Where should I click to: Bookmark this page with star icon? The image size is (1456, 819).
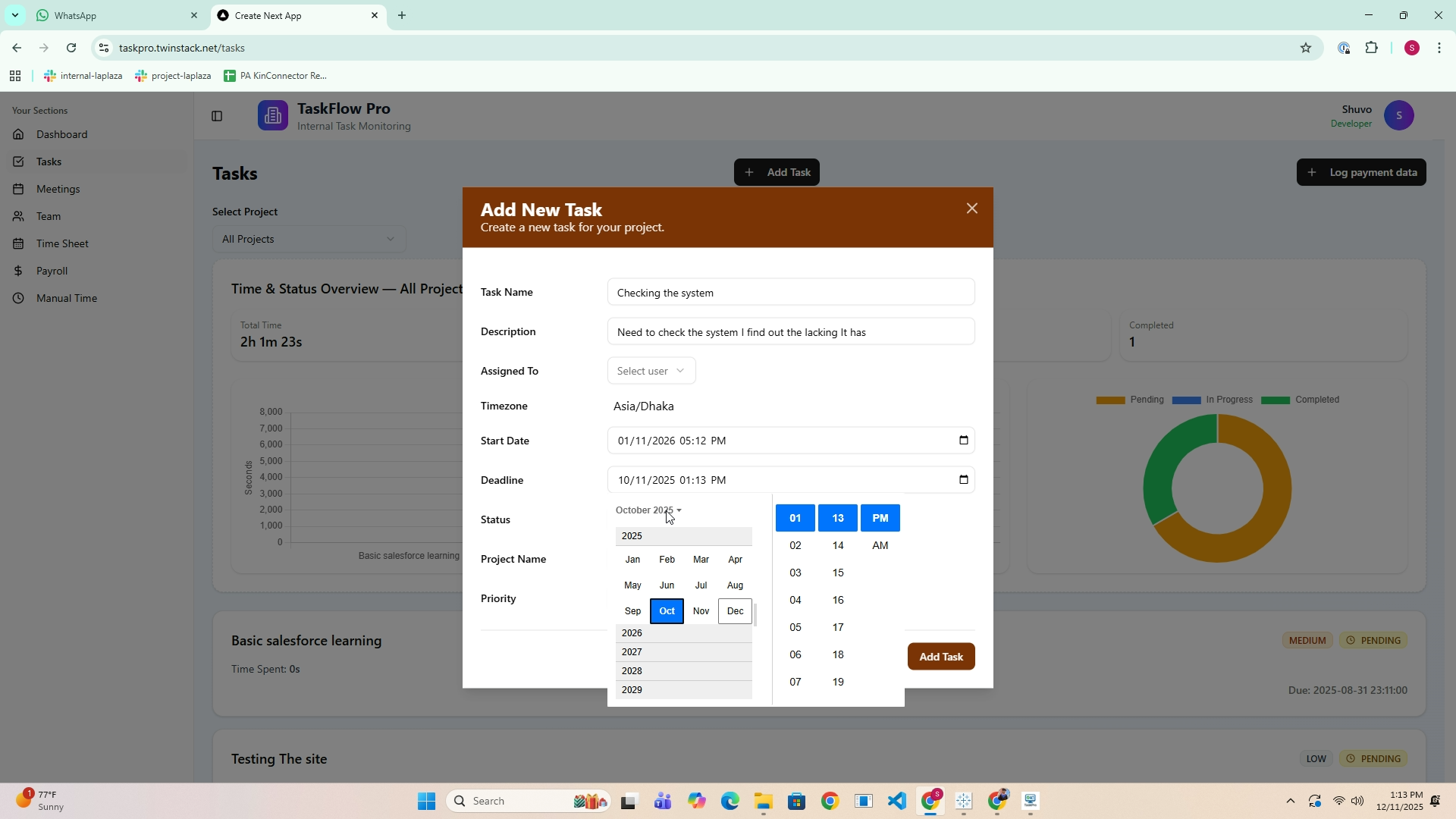[x=1305, y=48]
